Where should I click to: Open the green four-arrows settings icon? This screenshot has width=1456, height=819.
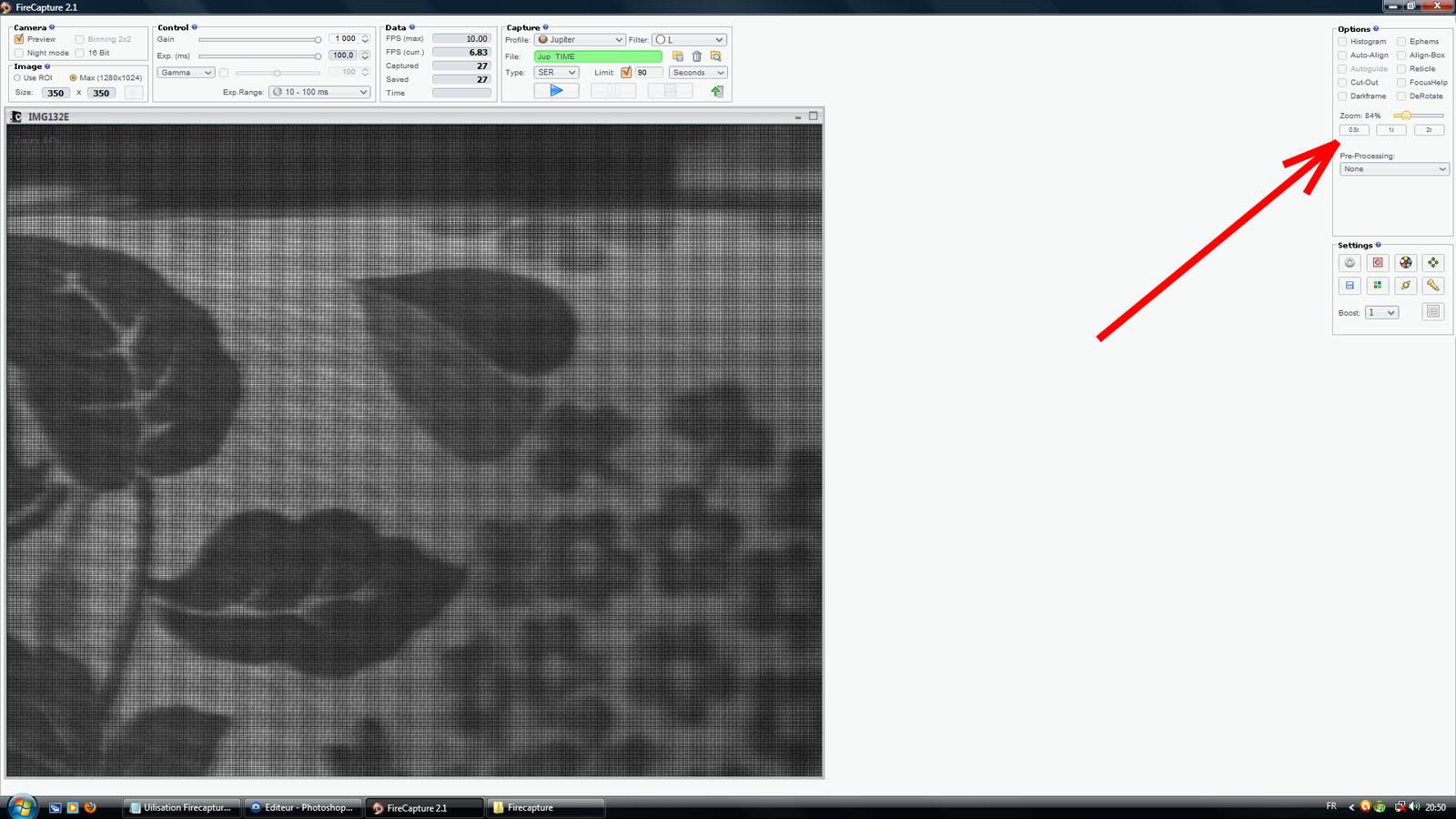coord(1433,263)
